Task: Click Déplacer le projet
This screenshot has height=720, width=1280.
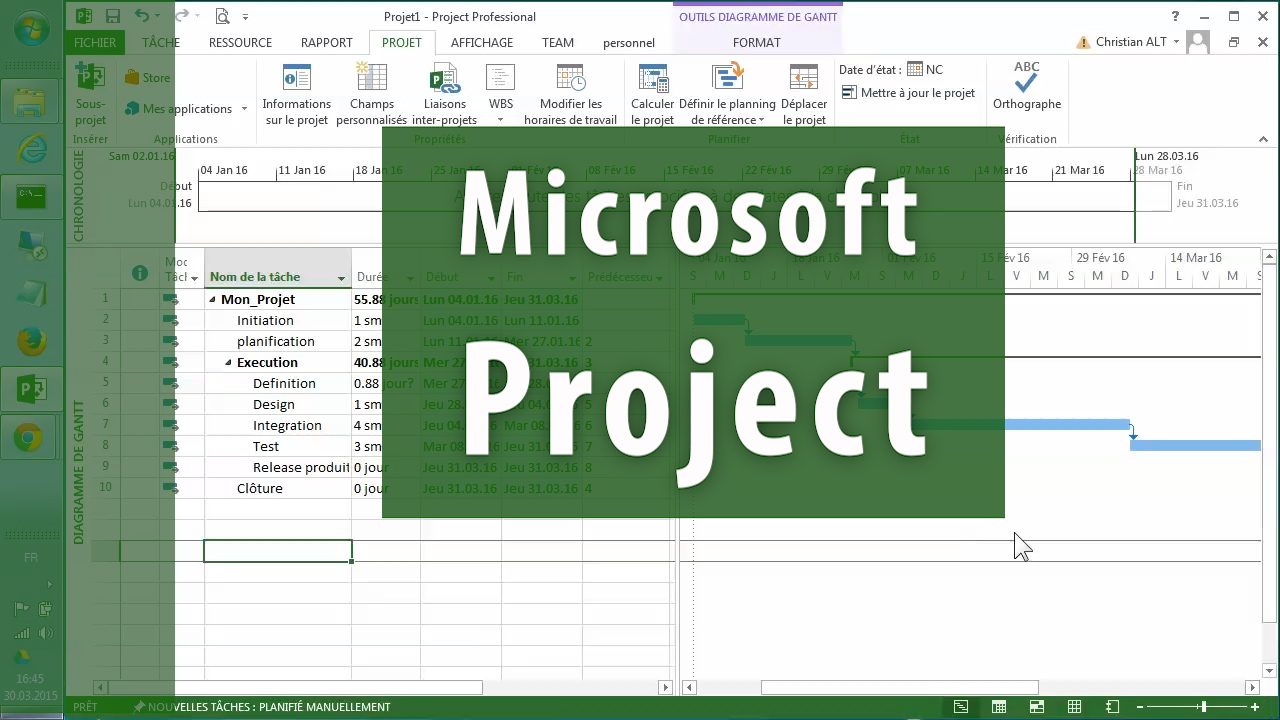Action: coord(804,94)
